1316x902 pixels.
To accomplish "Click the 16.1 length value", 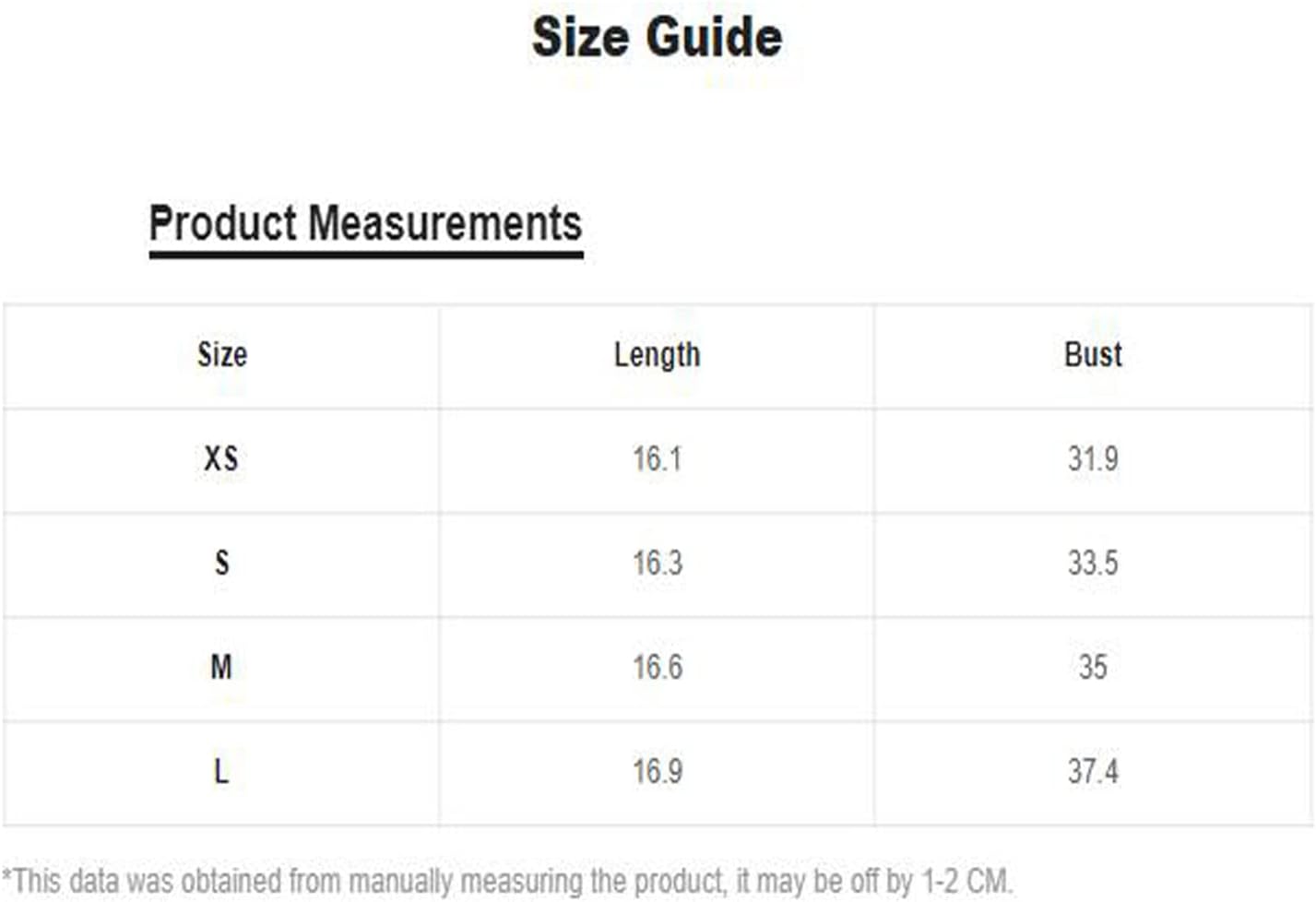I will [658, 458].
